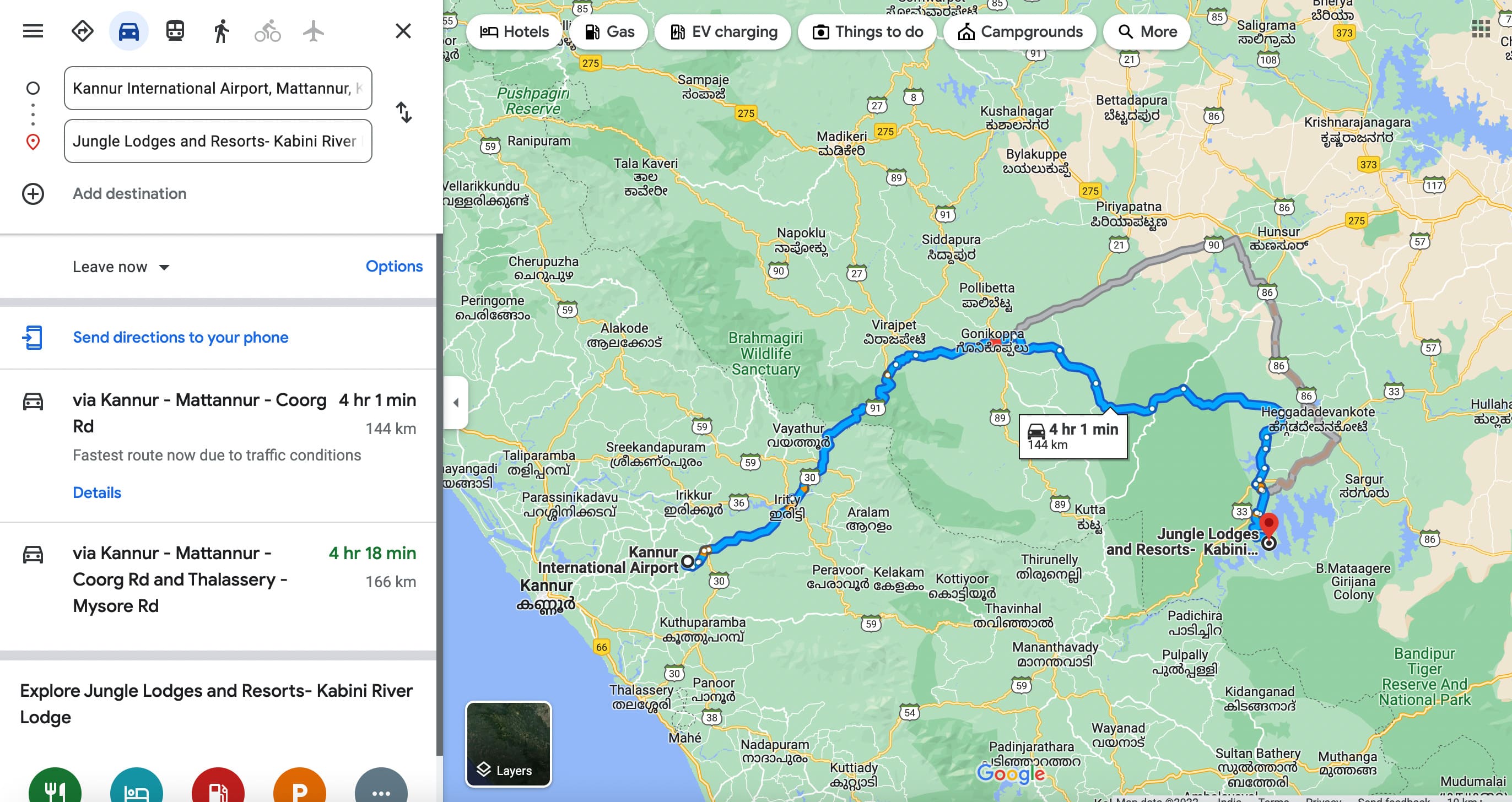Click the Kannur International Airport origin field

[218, 88]
